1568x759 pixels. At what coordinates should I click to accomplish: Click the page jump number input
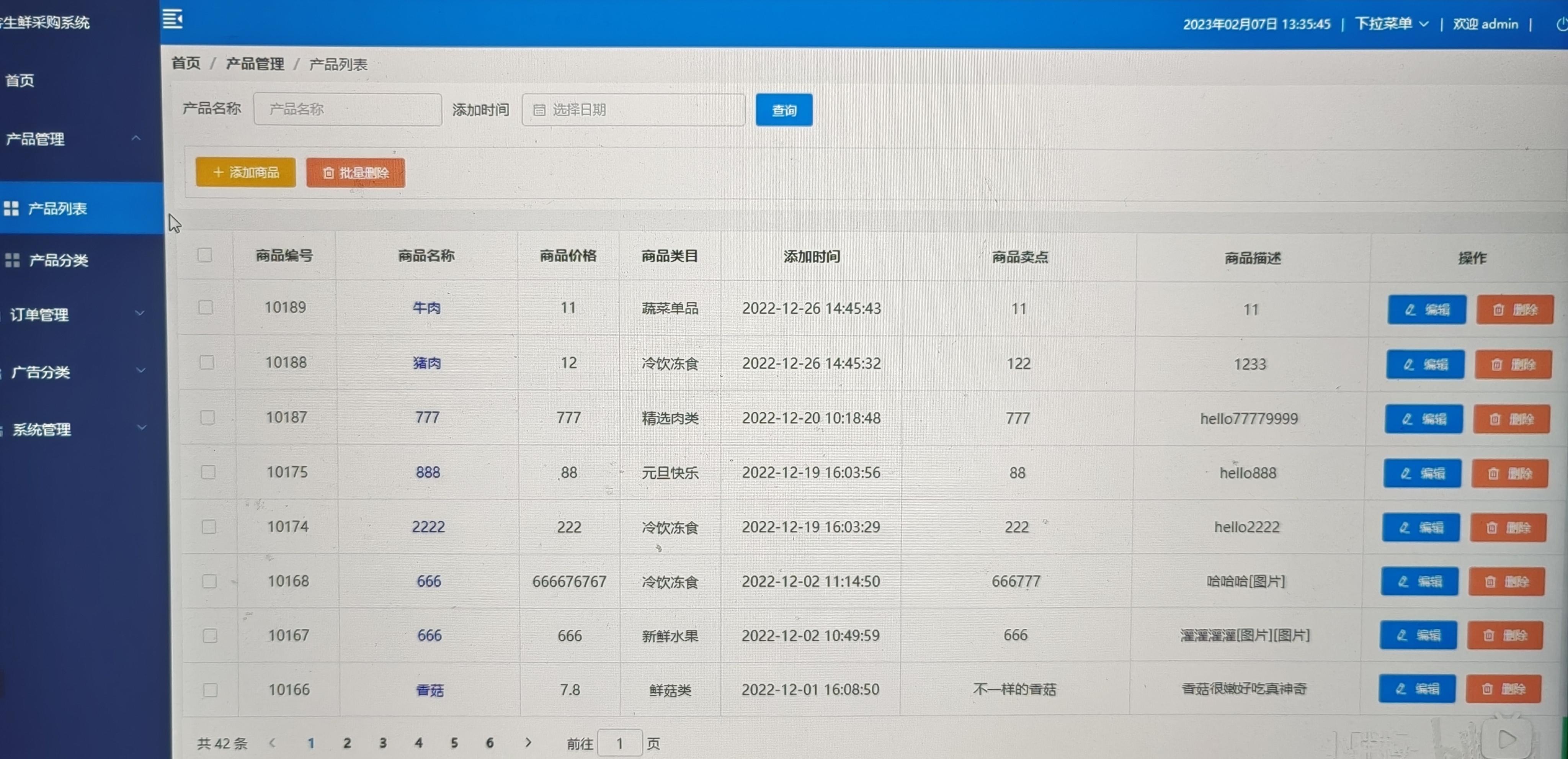(x=620, y=743)
